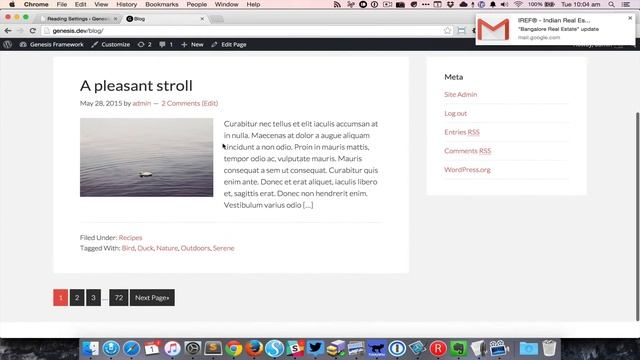Open Entries RSS link

[x=462, y=132]
